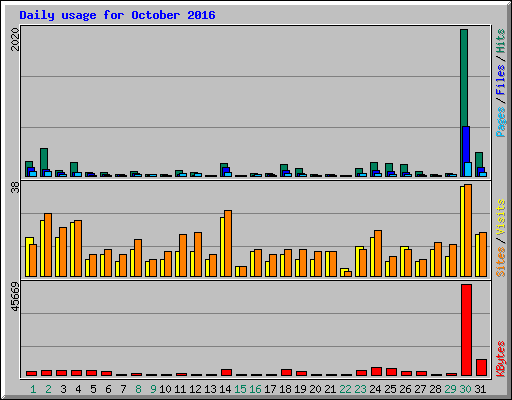Click the red KBytes bar for day 31
512x400 pixels.
tap(481, 367)
